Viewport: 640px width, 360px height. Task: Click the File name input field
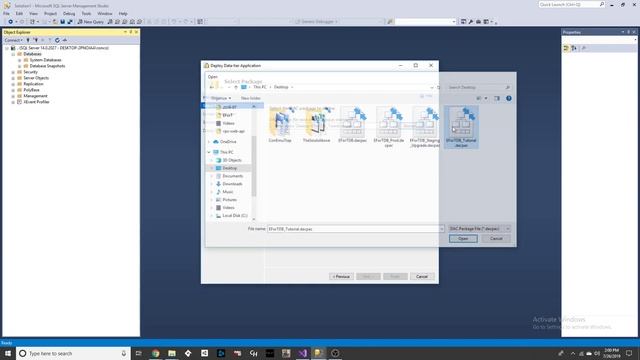tap(356, 229)
